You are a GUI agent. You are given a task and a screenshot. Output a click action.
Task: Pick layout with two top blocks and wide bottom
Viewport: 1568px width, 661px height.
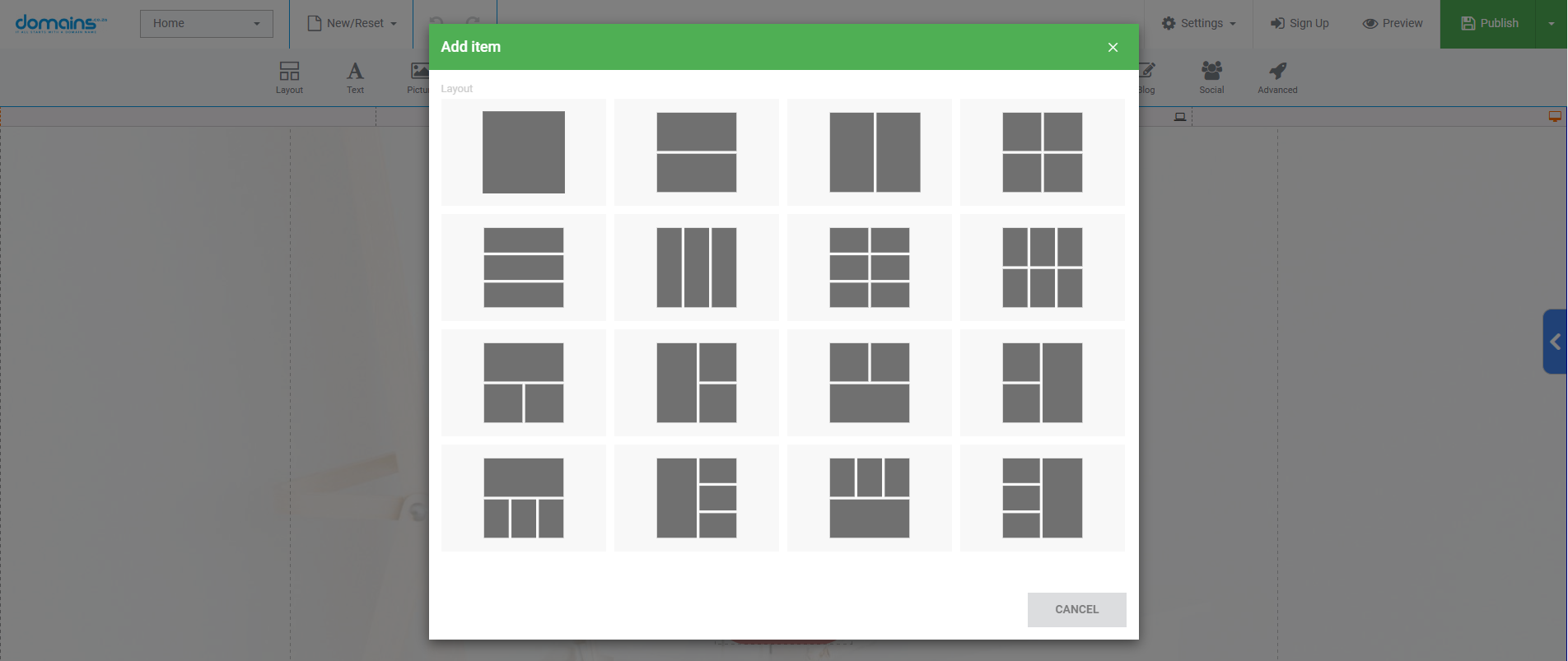coord(869,383)
